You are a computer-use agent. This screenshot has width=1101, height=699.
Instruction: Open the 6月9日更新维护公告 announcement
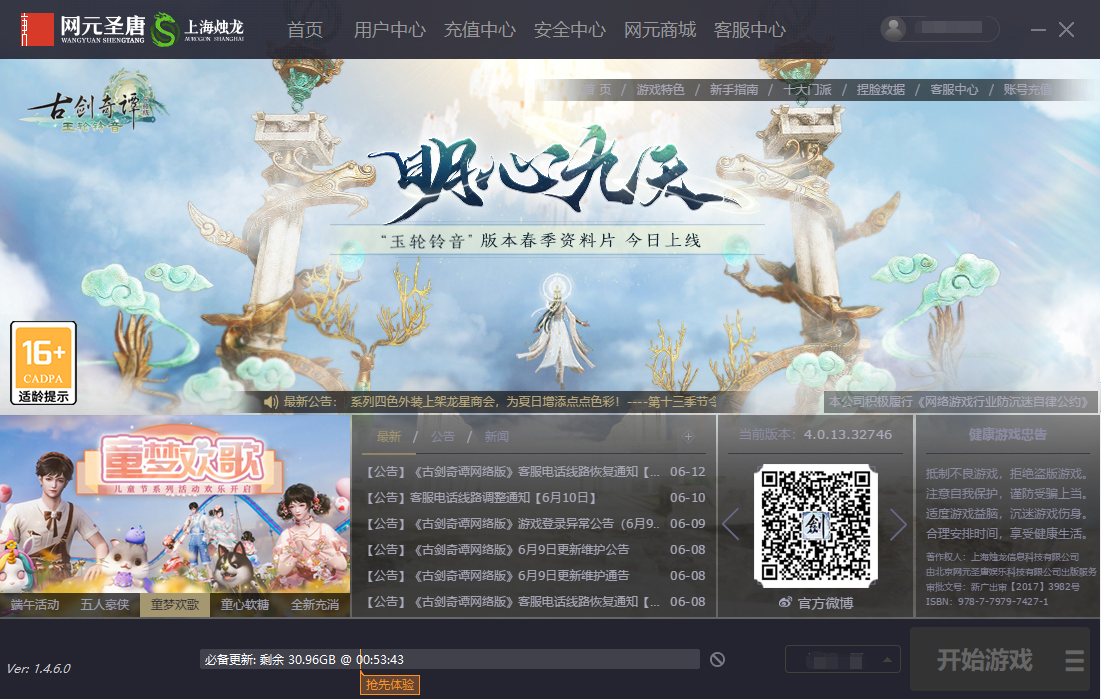click(498, 549)
